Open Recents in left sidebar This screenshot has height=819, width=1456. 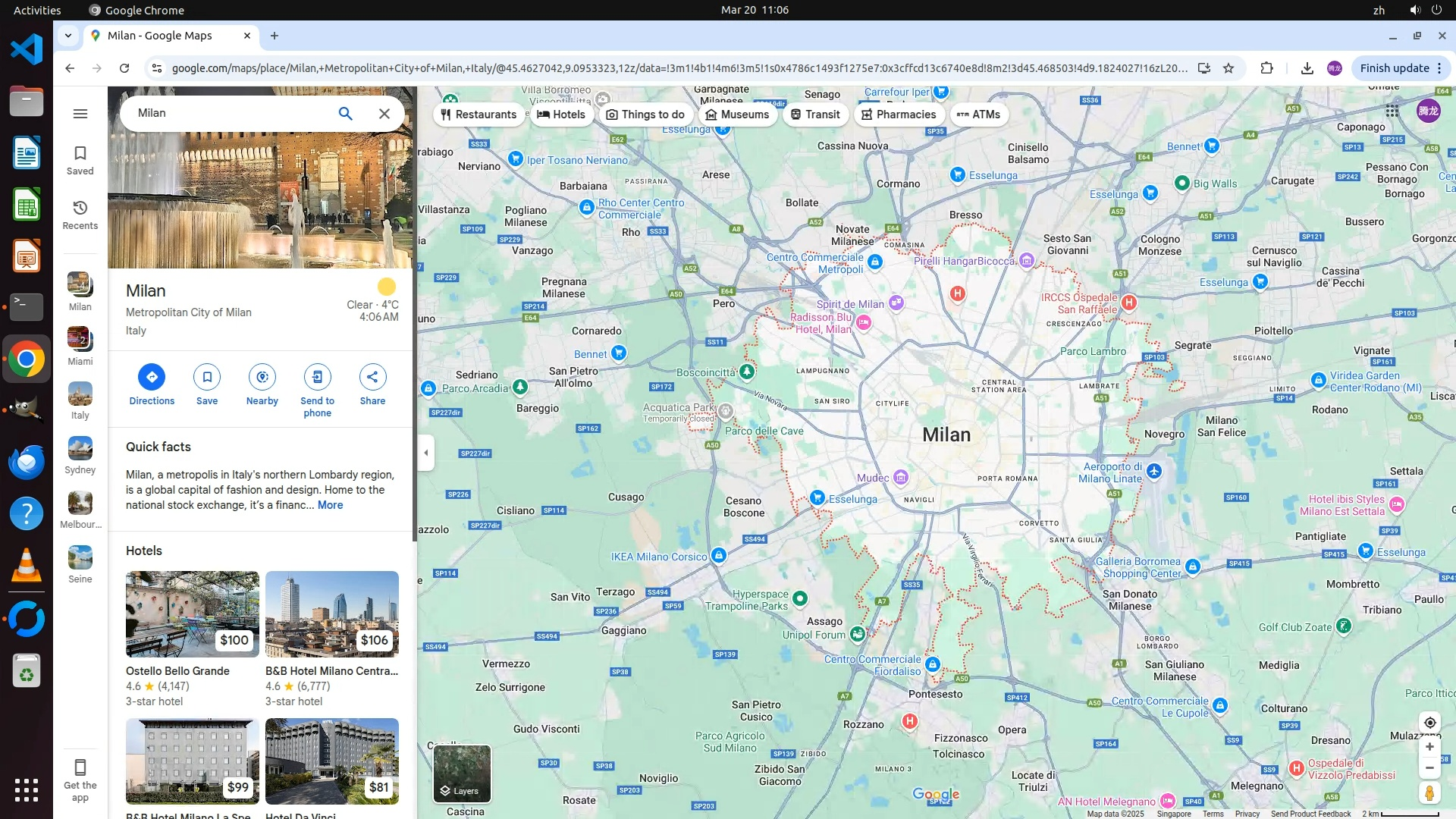coord(80,215)
